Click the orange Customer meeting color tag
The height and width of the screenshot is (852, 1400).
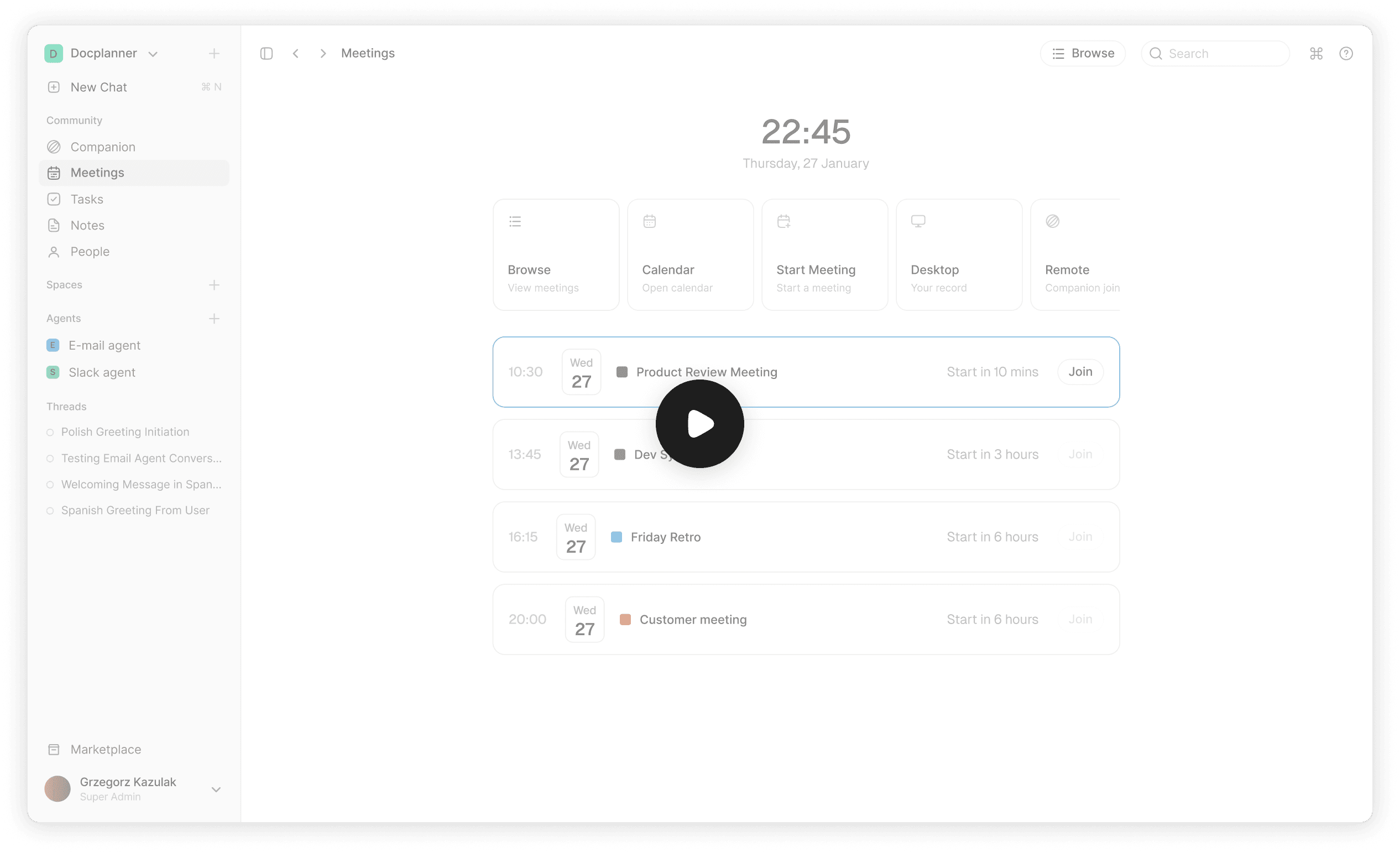coord(625,619)
